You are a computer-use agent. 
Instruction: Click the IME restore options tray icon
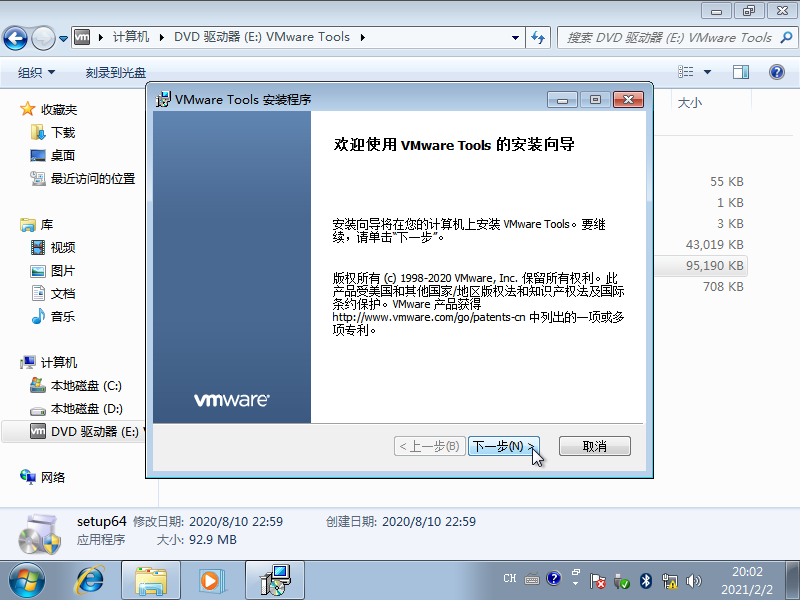click(x=576, y=572)
